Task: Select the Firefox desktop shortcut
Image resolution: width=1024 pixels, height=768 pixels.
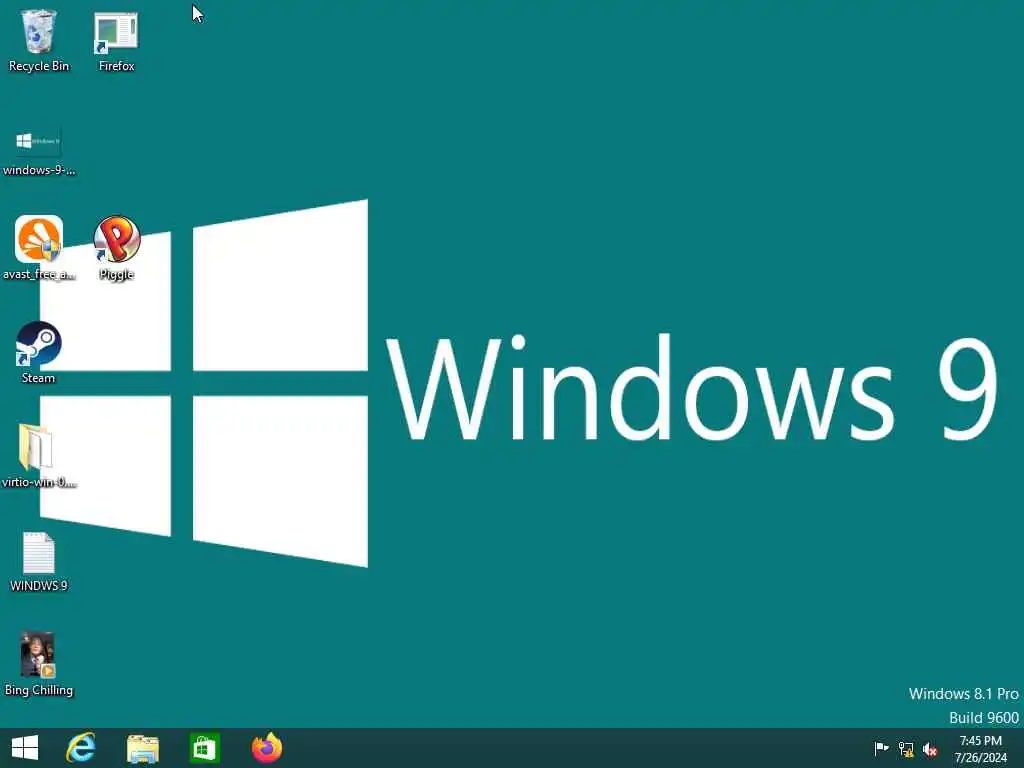Action: pyautogui.click(x=116, y=40)
